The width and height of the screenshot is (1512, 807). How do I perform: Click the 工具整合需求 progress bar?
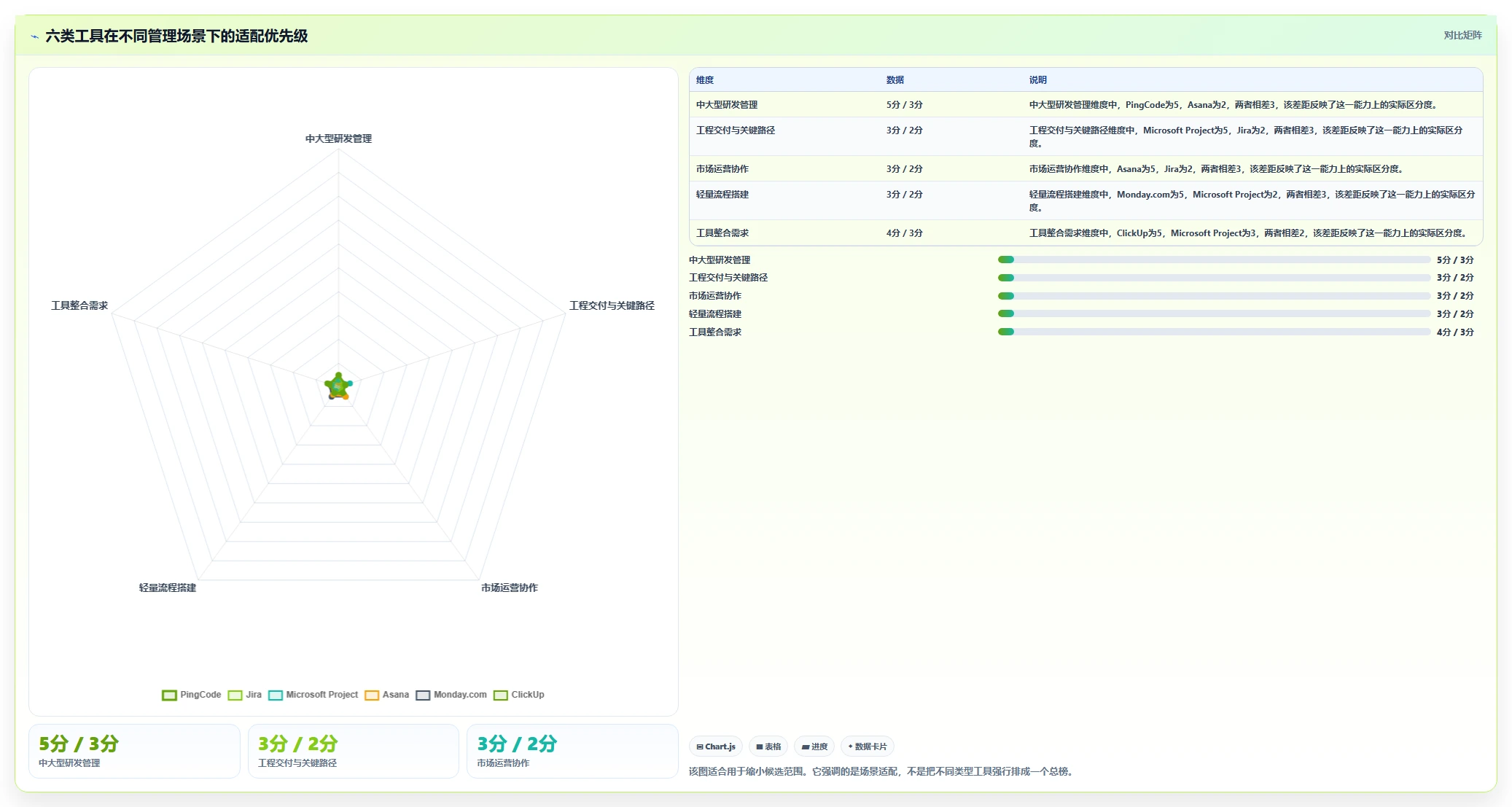tap(1214, 332)
